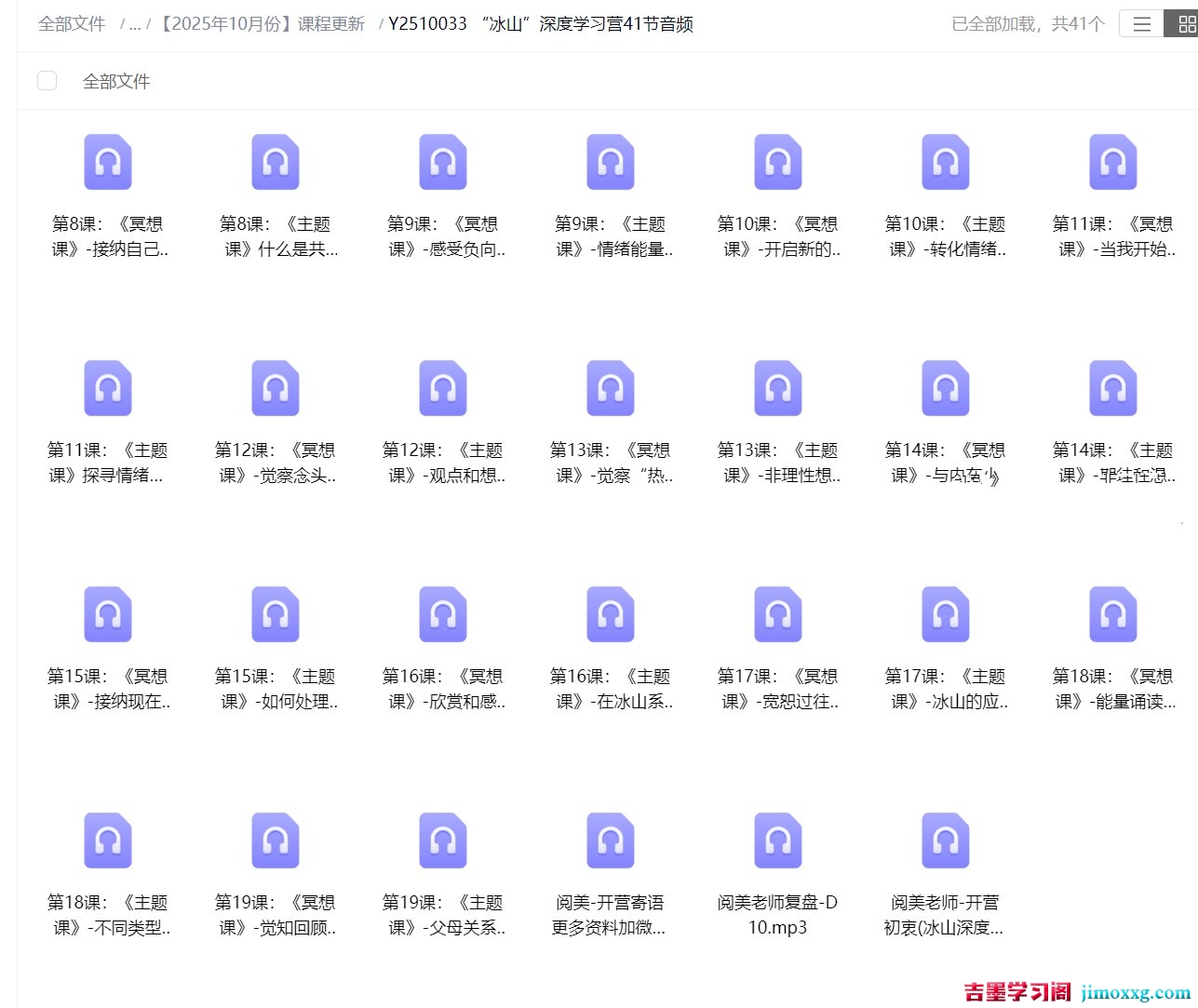
Task: Click the audio icon of 阅美老师复盘-D10.mp3
Action: point(777,840)
